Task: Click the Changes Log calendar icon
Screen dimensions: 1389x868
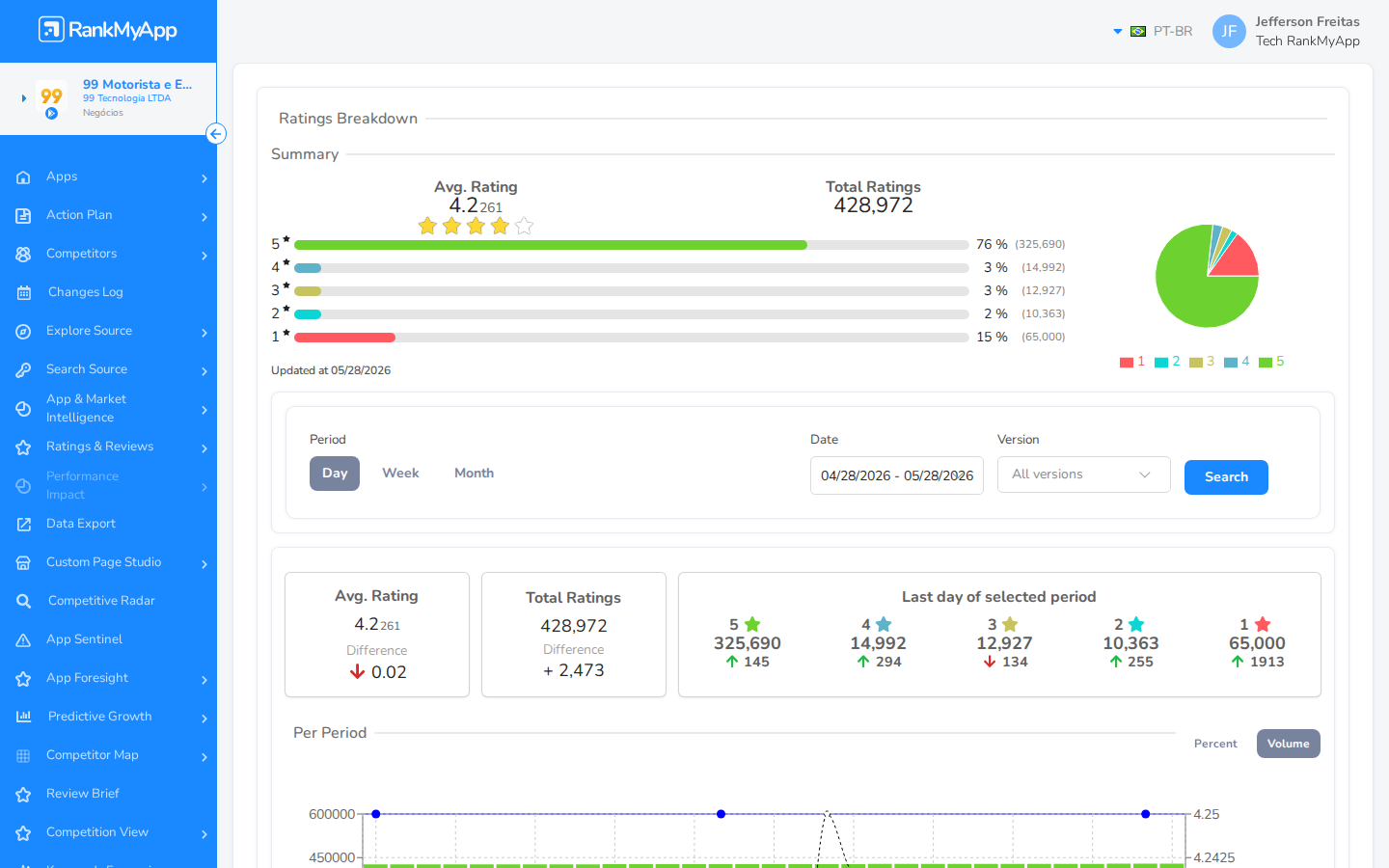Action: (x=24, y=293)
